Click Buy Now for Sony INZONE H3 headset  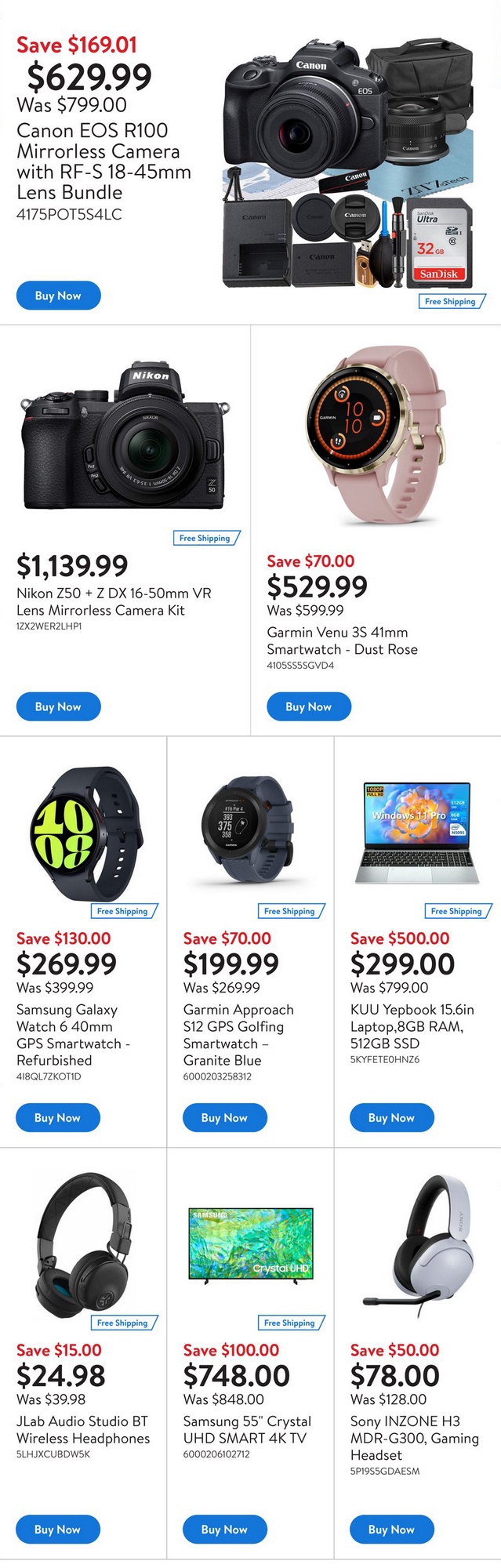pos(391,1530)
